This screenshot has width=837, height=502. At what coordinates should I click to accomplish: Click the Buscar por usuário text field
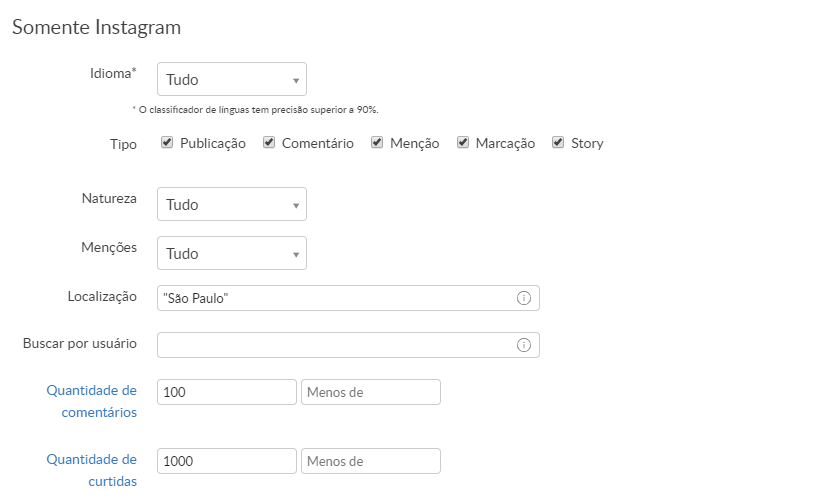click(335, 345)
